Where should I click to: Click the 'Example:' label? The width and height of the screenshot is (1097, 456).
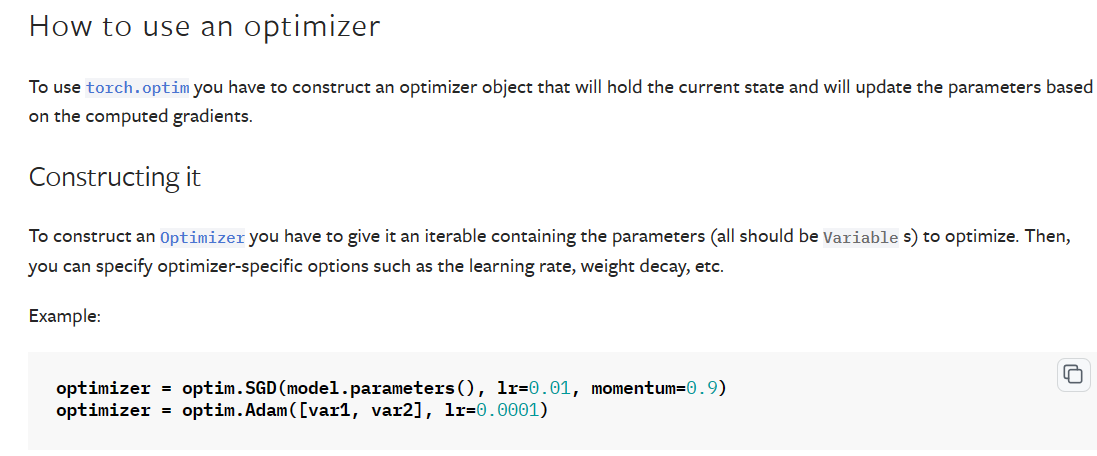point(65,316)
